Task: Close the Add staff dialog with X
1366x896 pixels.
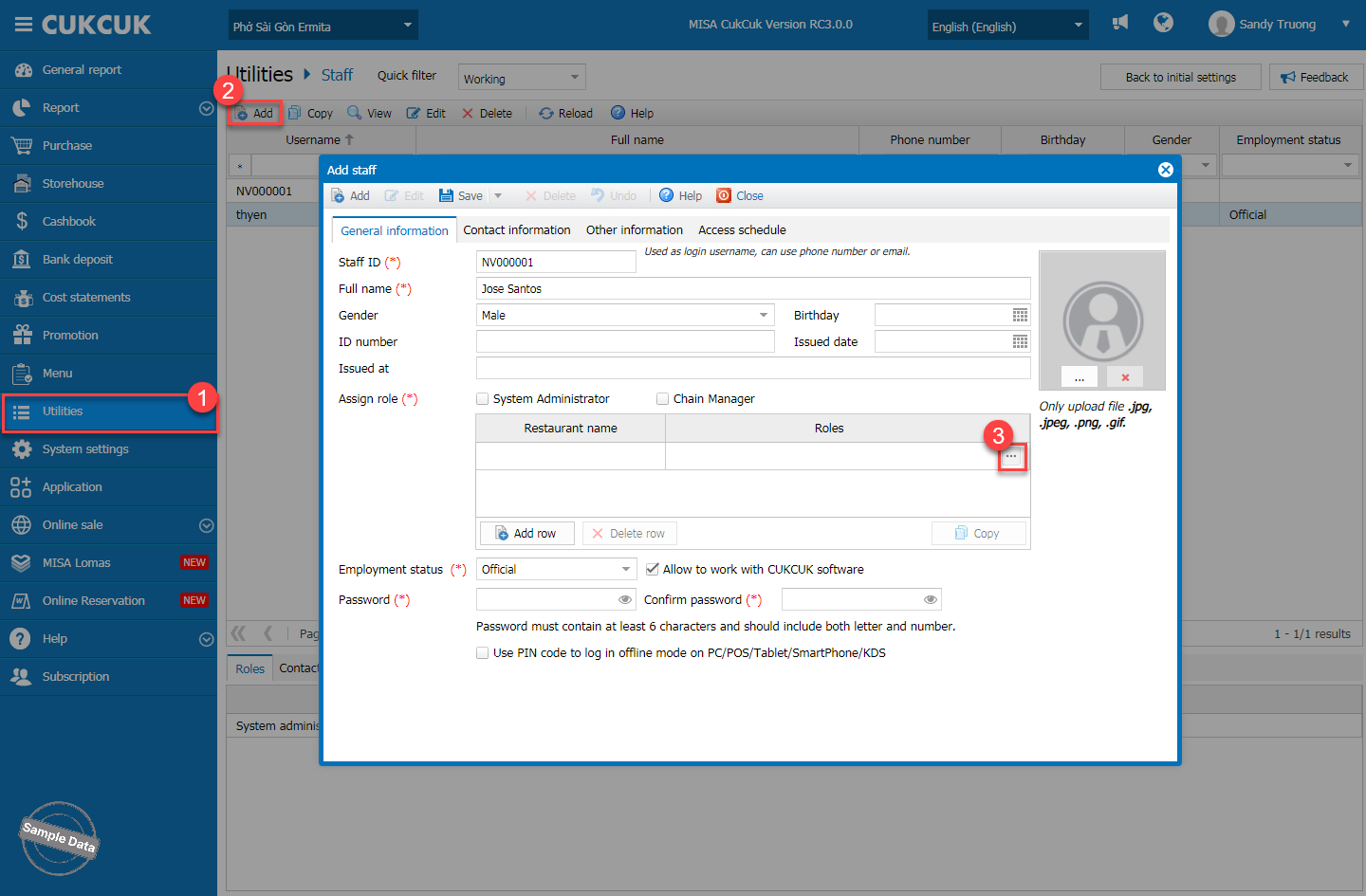Action: click(x=1166, y=170)
